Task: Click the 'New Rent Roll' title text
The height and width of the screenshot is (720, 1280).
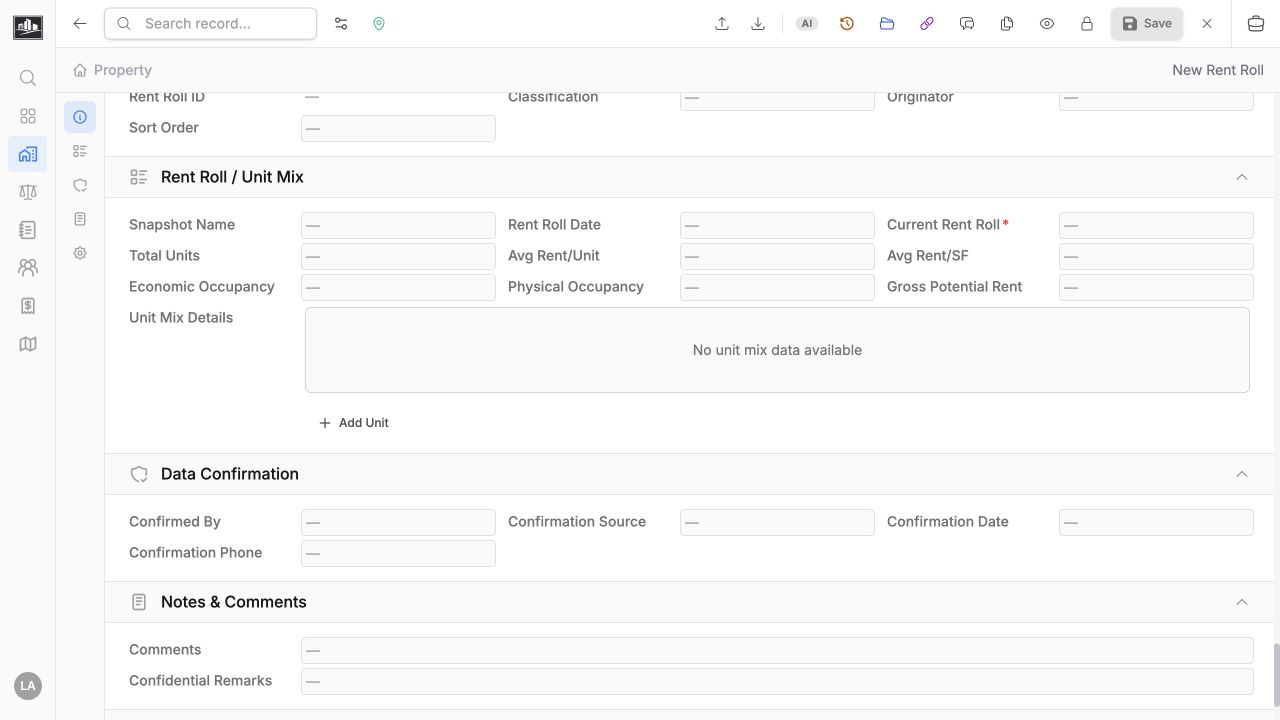Action: pyautogui.click(x=1218, y=70)
